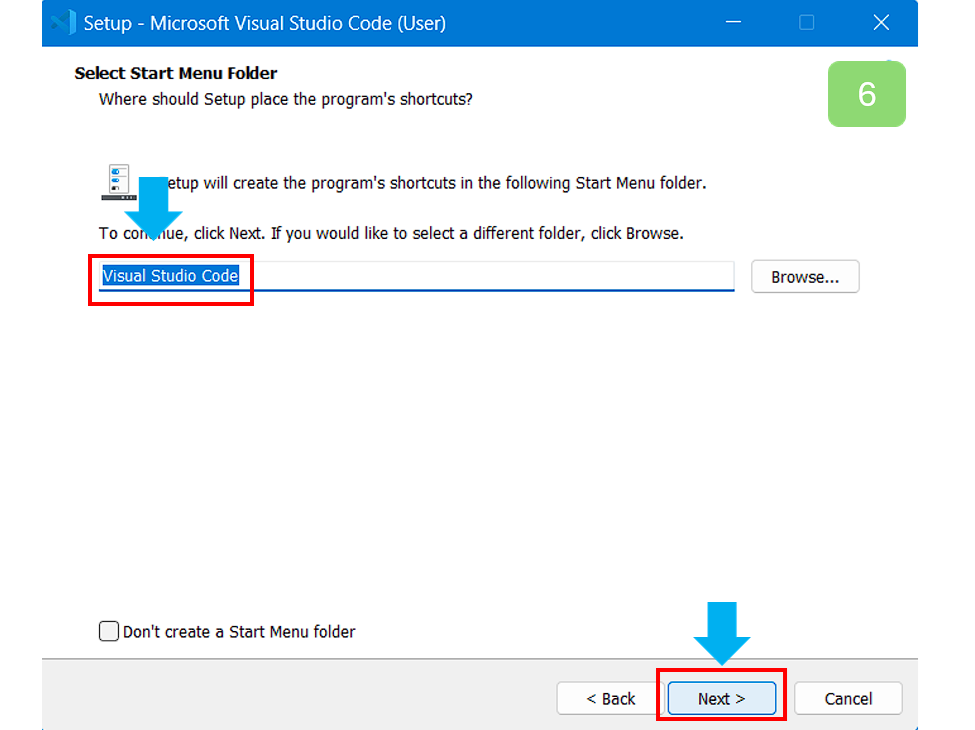Maximize the setup window

pos(806,22)
